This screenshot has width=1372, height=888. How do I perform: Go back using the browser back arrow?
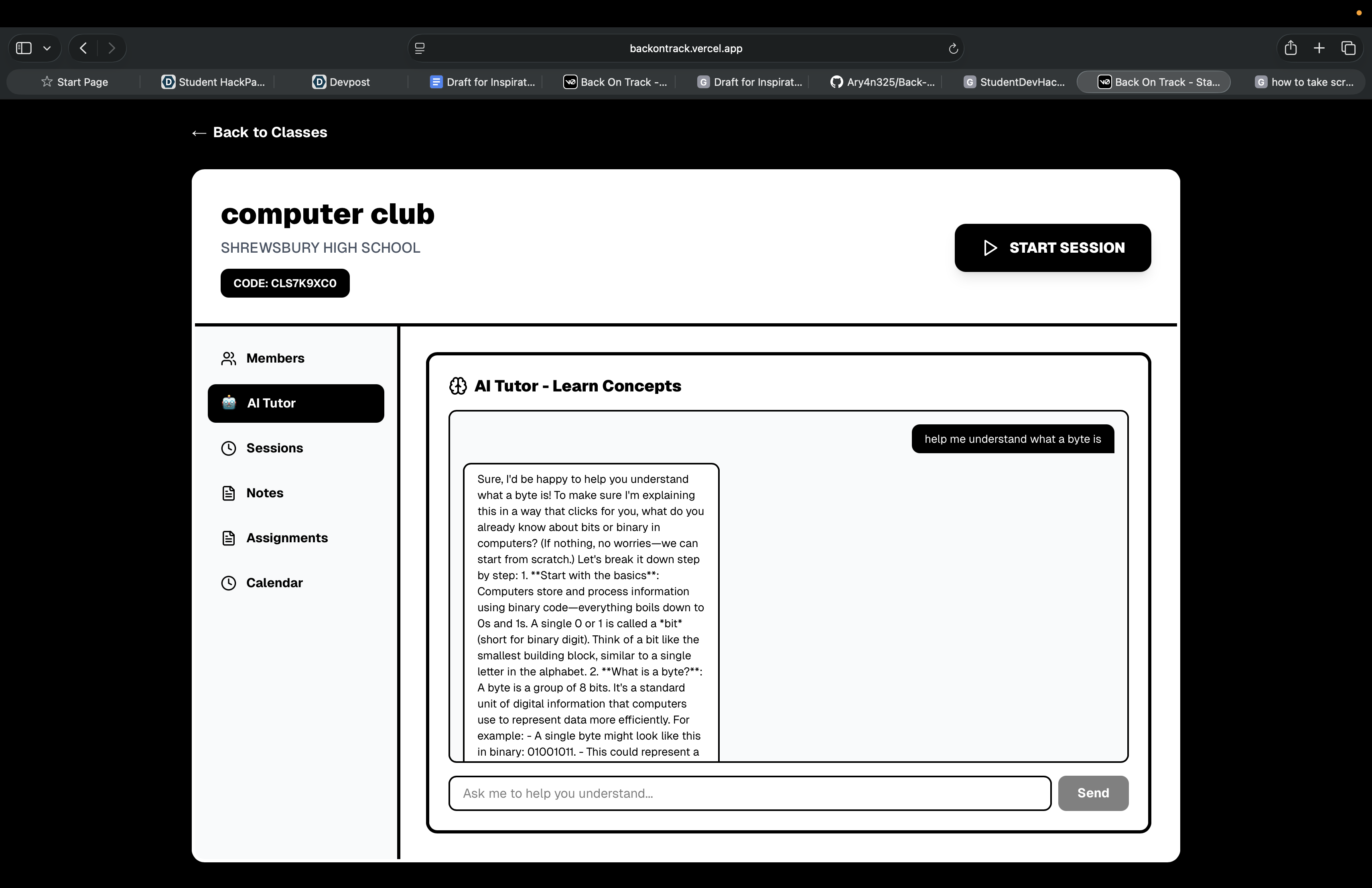[83, 48]
